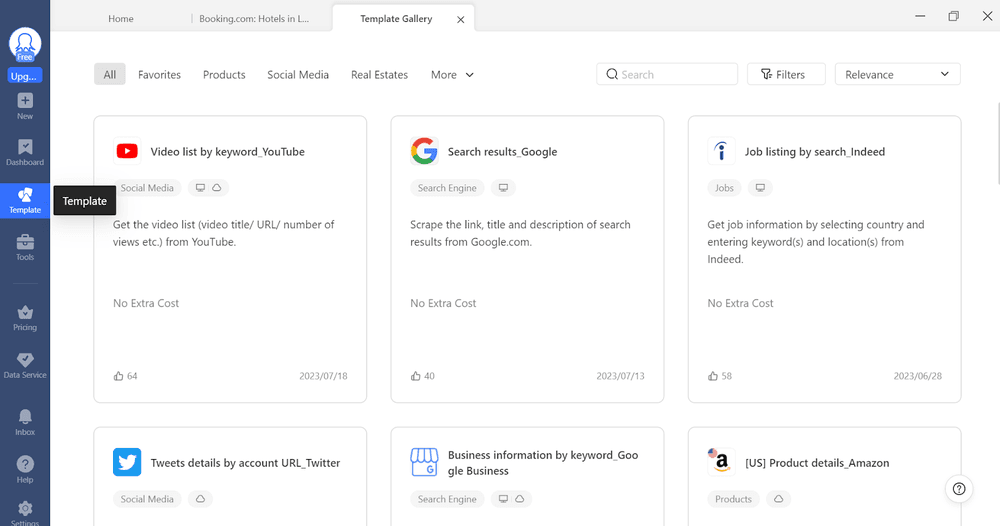Viewport: 1000px width, 526px height.
Task: Click Products tag on Amazon card
Action: [733, 499]
